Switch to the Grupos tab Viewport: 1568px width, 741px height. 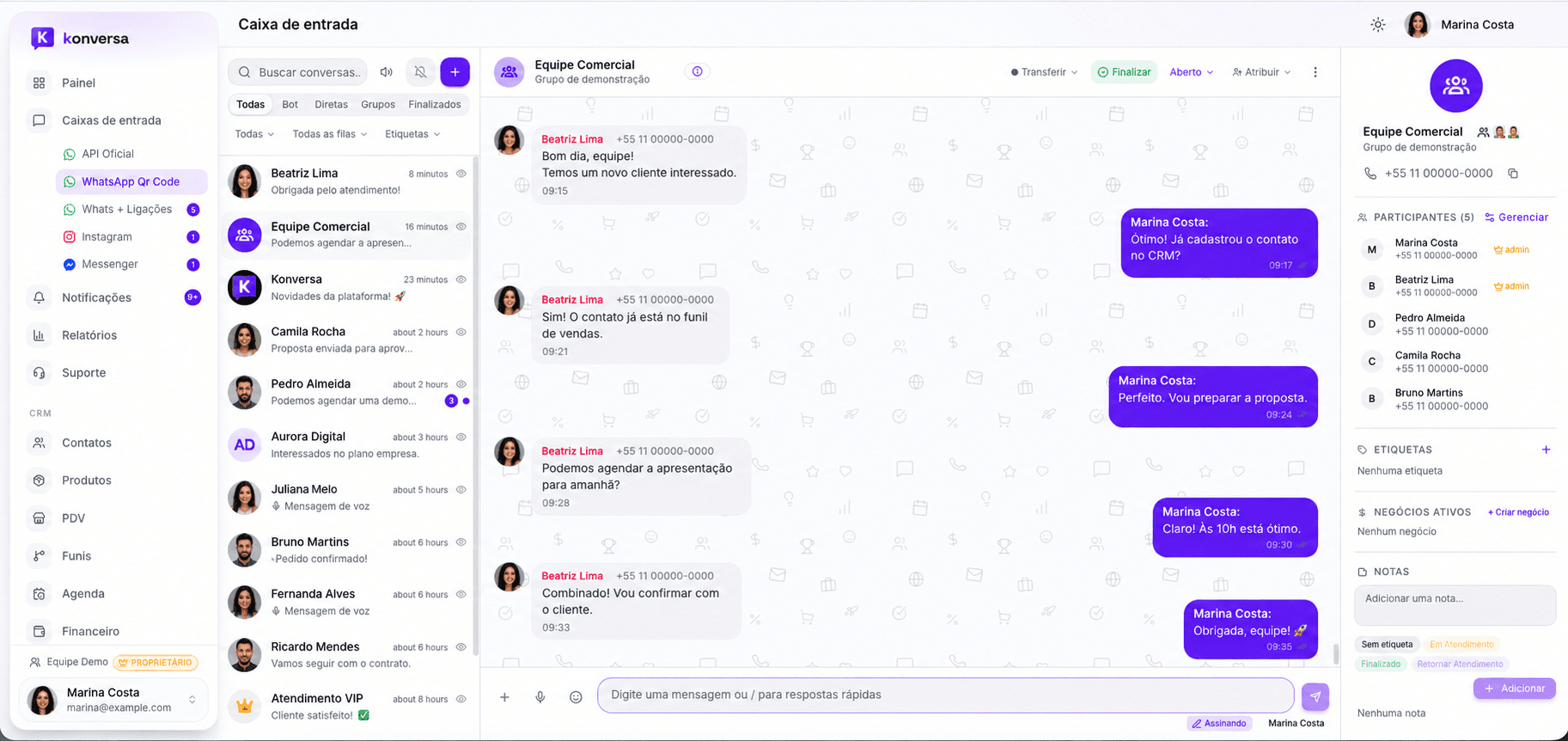pyautogui.click(x=378, y=105)
